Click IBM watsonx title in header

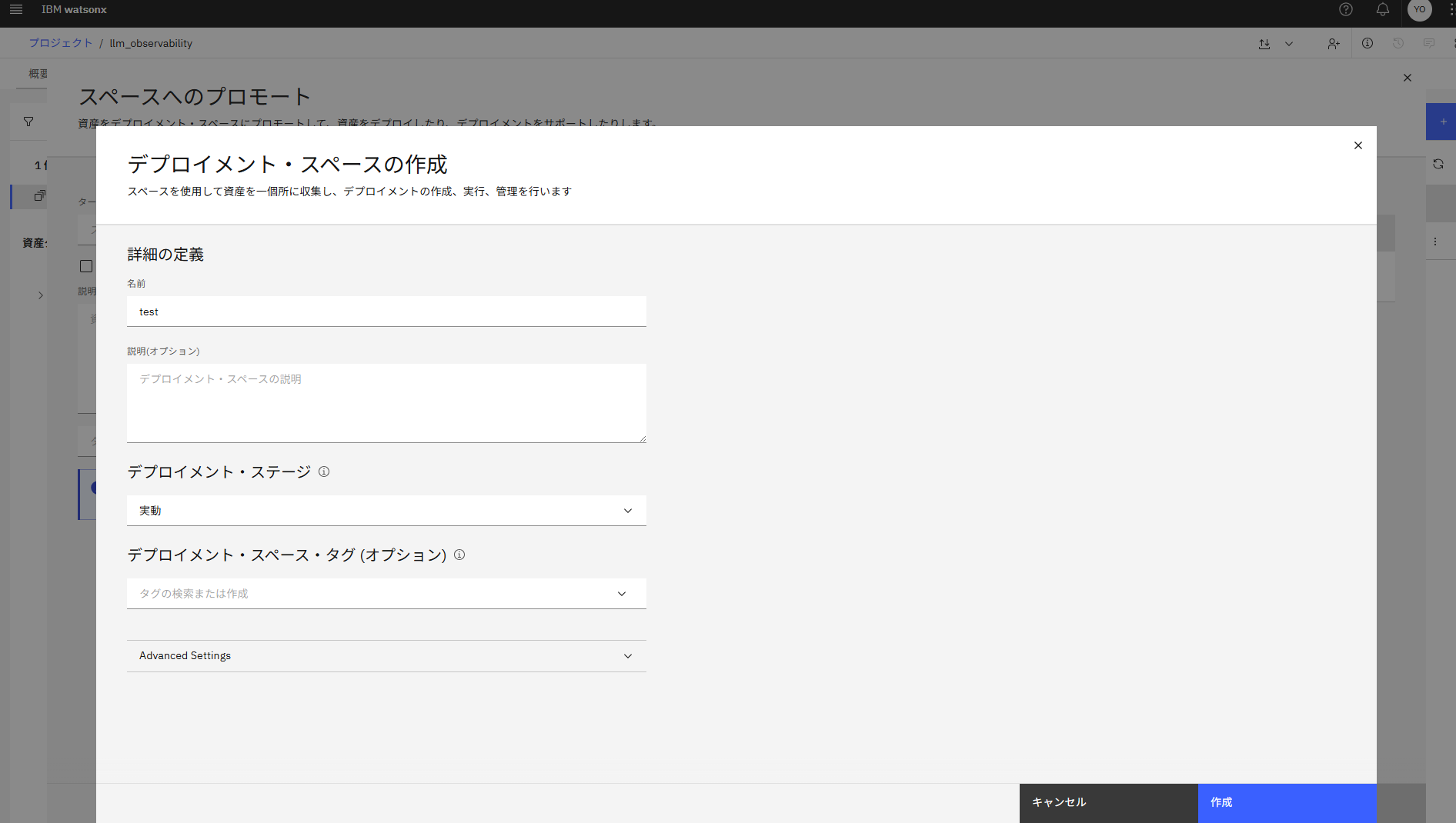(x=74, y=10)
